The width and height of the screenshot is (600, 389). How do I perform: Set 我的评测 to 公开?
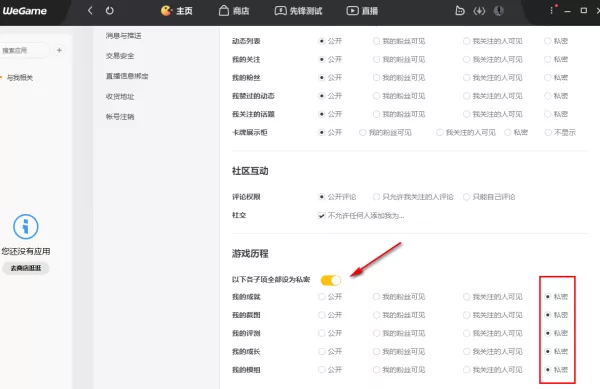tap(321, 333)
